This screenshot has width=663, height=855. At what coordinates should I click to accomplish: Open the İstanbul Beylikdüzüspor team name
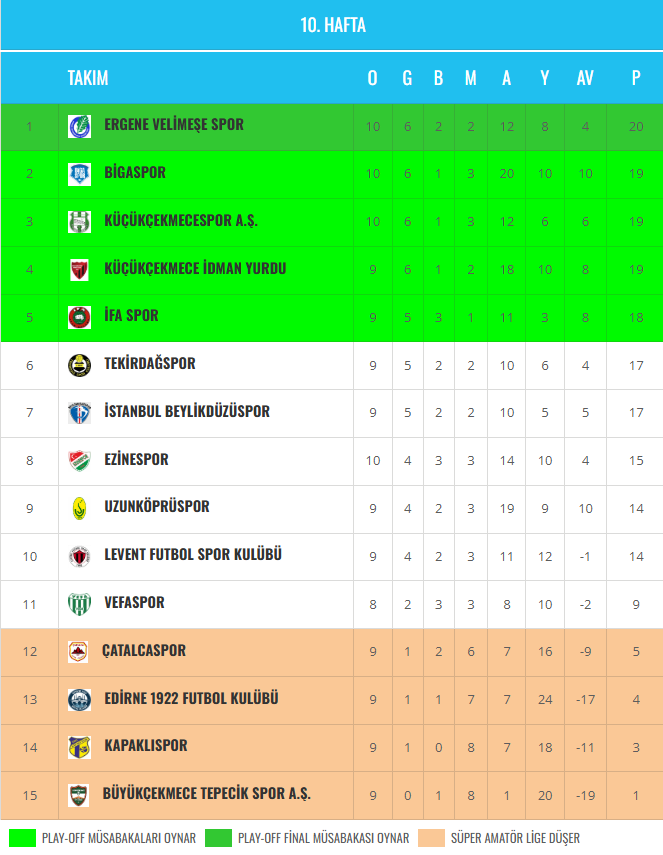(x=186, y=411)
